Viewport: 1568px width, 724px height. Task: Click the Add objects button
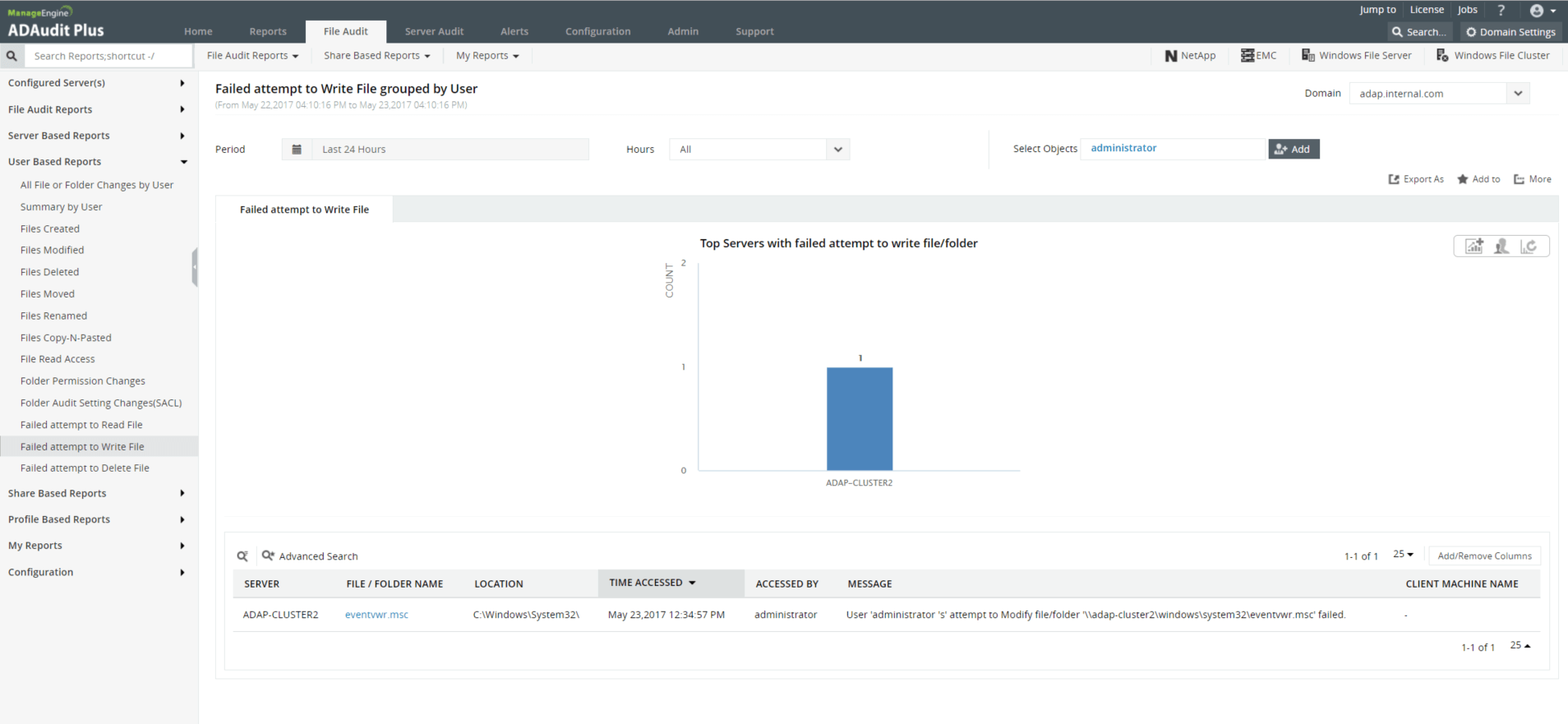[1294, 150]
